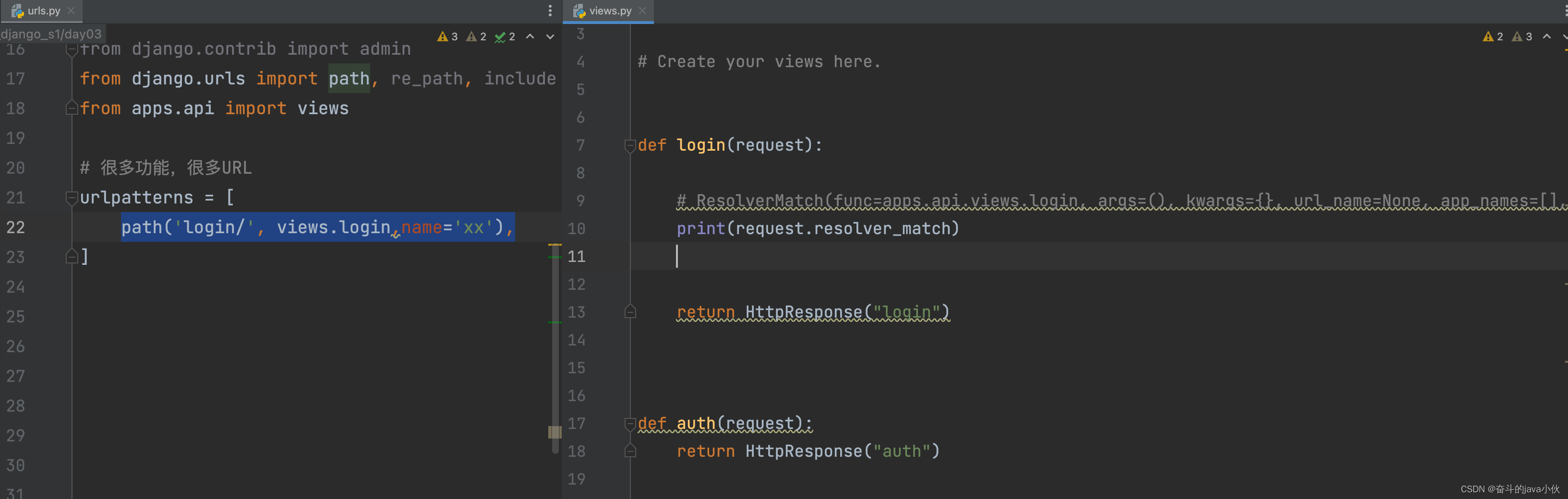The height and width of the screenshot is (499, 1568).
Task: Click the login function name in views.py
Action: point(700,145)
